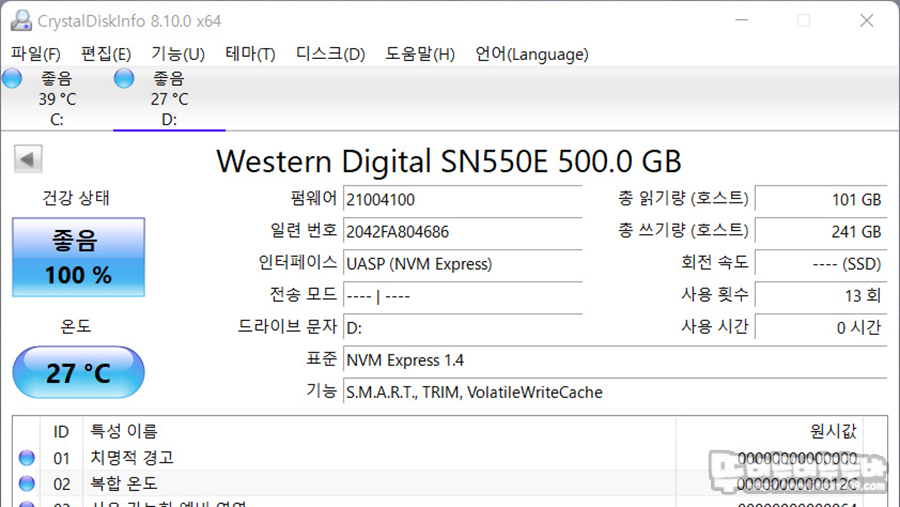Open the 디스크(D) menu
This screenshot has height=507, width=900.
coord(331,54)
